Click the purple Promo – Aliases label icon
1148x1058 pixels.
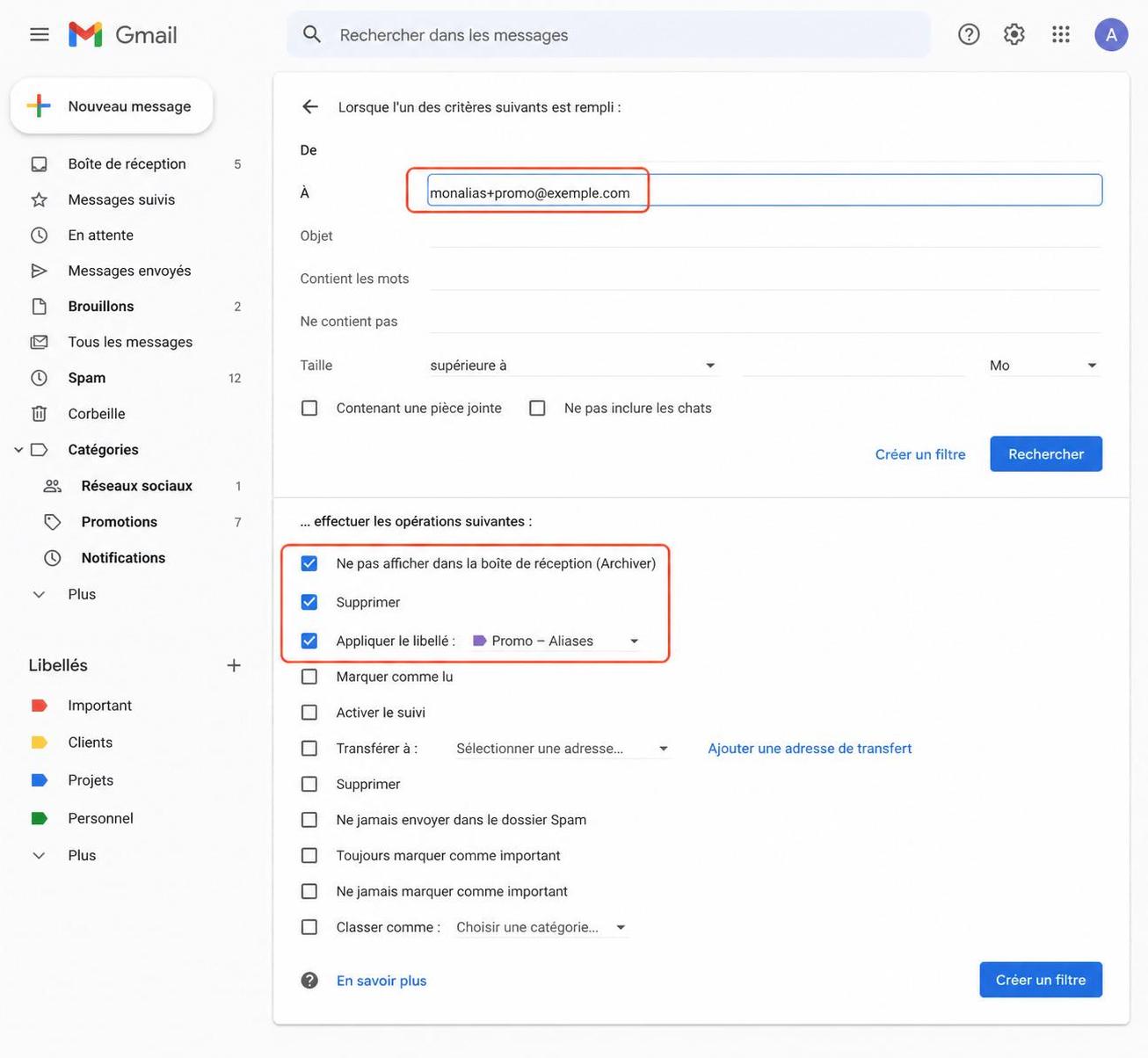(x=480, y=641)
